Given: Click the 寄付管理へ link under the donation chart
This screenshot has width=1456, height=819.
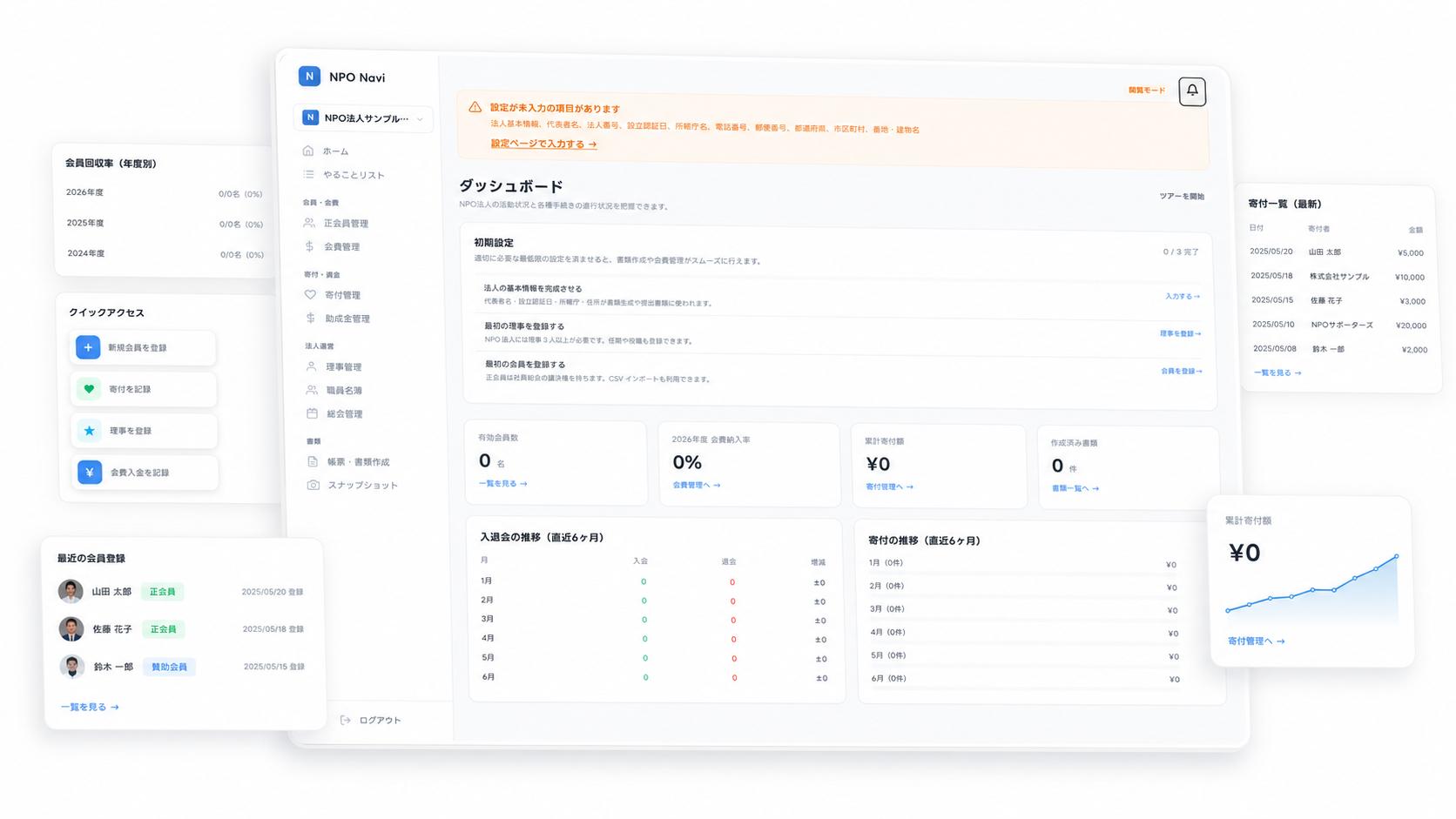Looking at the screenshot, I should coord(1257,641).
